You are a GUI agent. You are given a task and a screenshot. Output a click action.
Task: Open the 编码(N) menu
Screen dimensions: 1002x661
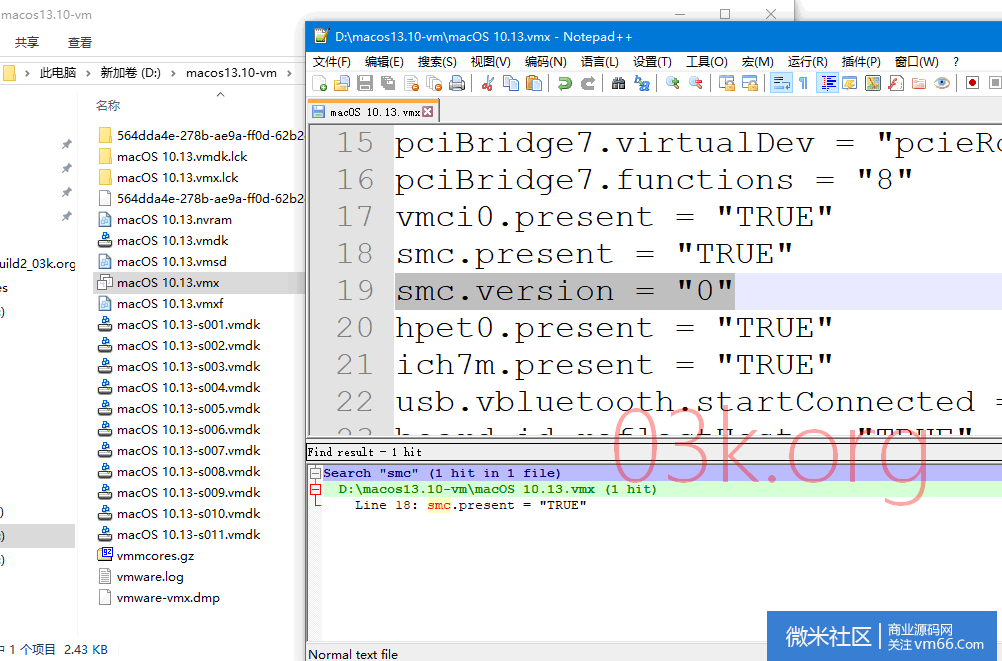545,61
